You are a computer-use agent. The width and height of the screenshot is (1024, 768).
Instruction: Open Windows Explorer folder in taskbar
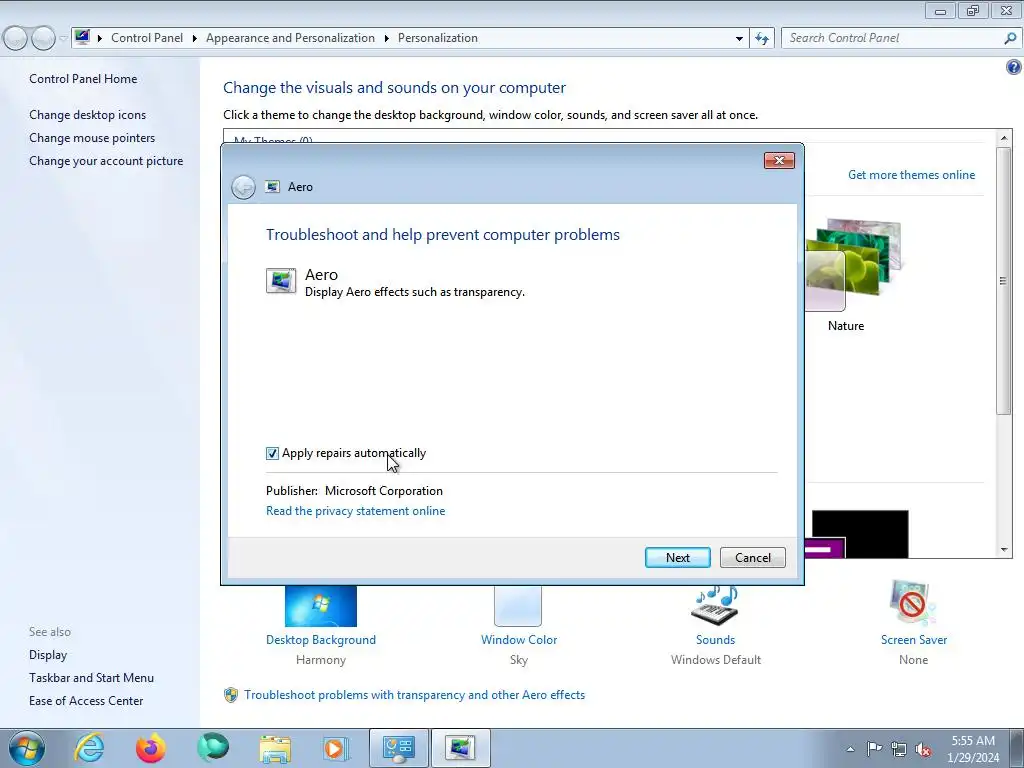click(275, 749)
